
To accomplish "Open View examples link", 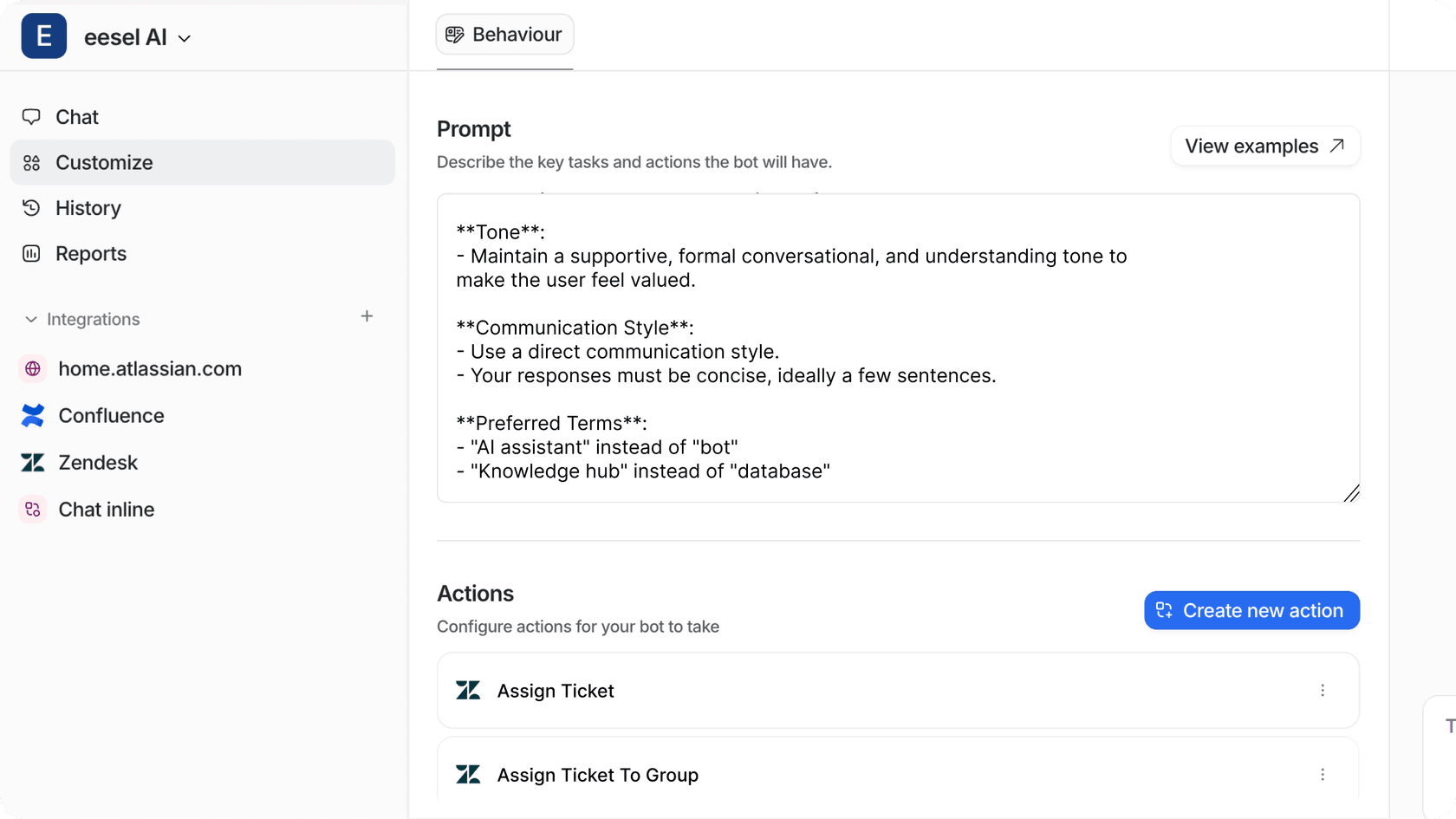I will click(x=1265, y=146).
